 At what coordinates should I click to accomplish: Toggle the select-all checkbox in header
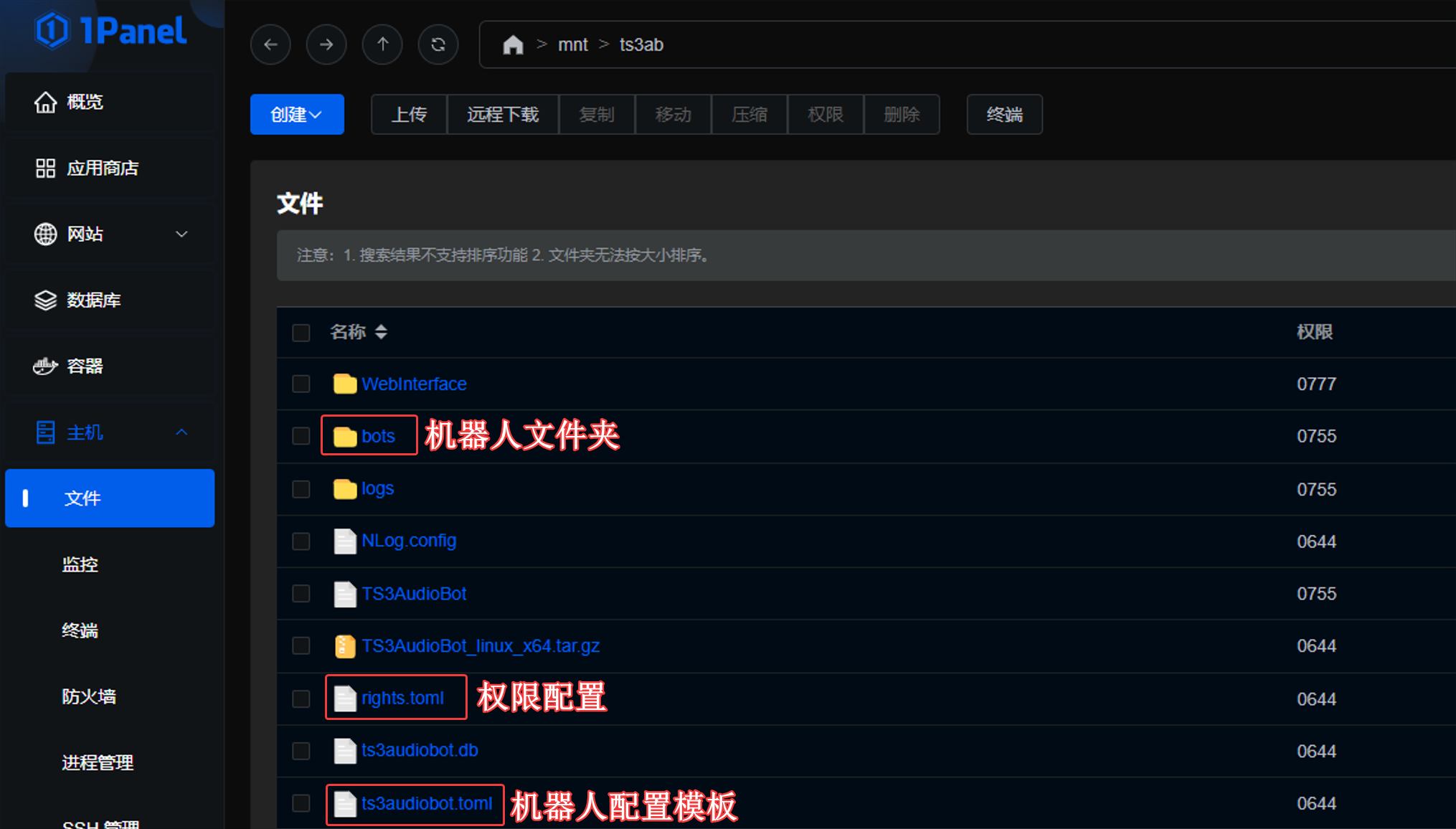301,333
